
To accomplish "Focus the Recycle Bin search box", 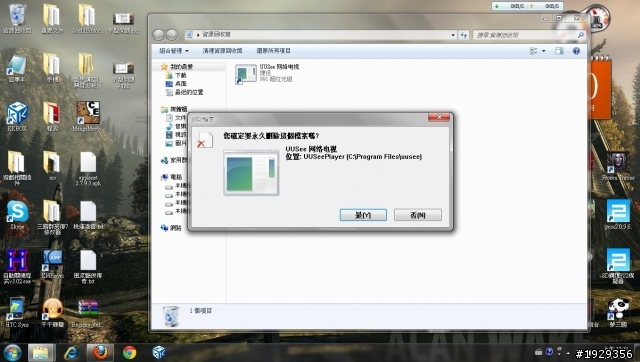I will tap(529, 35).
